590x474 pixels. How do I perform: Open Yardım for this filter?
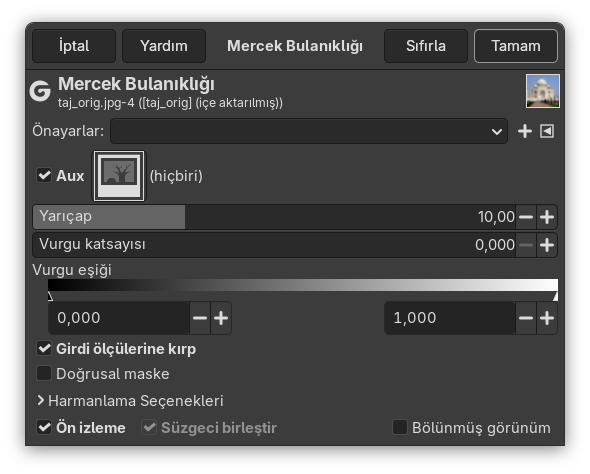tap(164, 46)
